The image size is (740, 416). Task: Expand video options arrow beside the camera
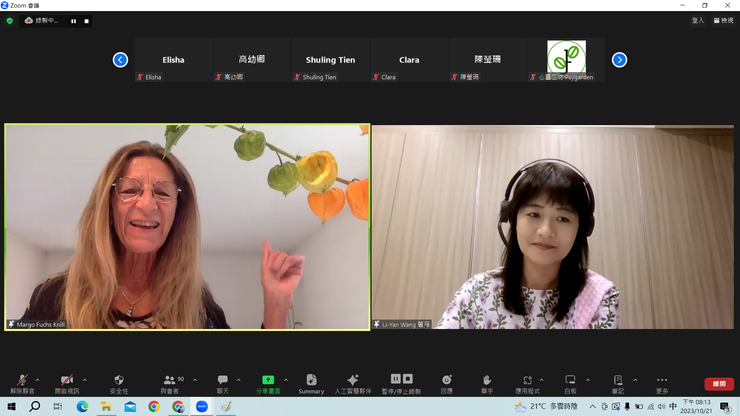pos(85,380)
